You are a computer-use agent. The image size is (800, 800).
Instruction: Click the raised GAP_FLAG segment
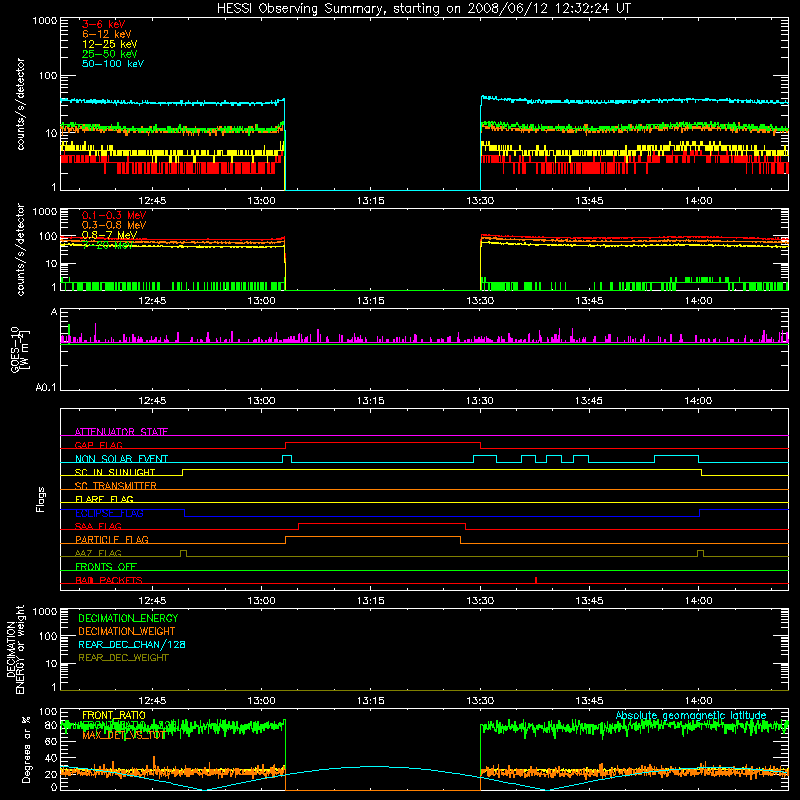click(x=383, y=442)
